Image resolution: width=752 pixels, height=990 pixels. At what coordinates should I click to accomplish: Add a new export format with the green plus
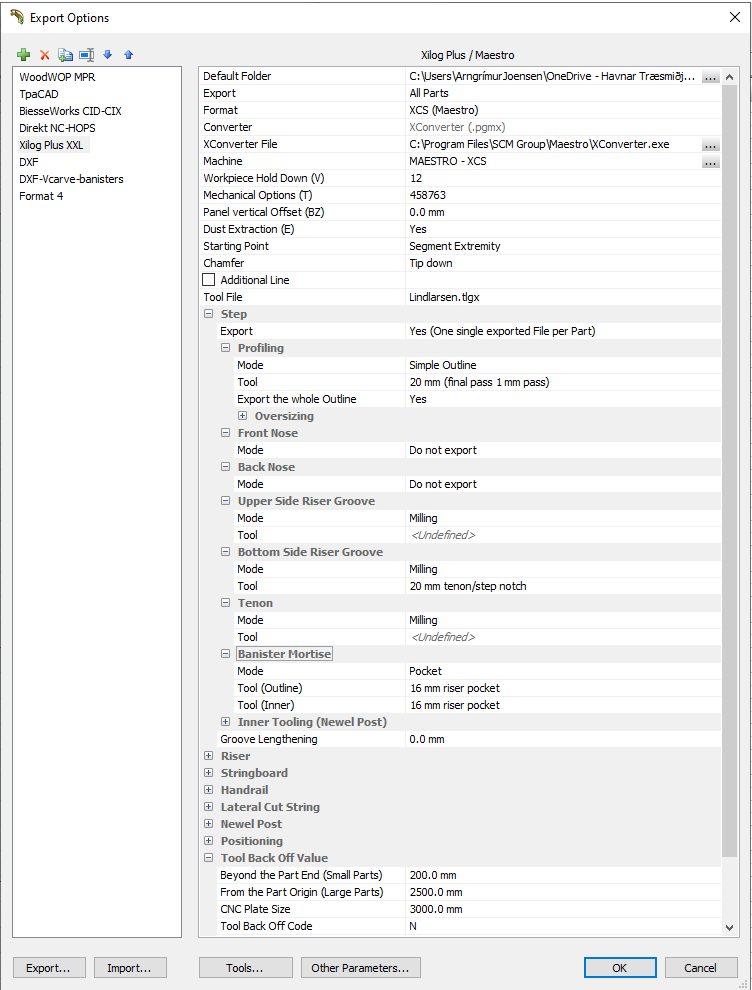tap(24, 55)
